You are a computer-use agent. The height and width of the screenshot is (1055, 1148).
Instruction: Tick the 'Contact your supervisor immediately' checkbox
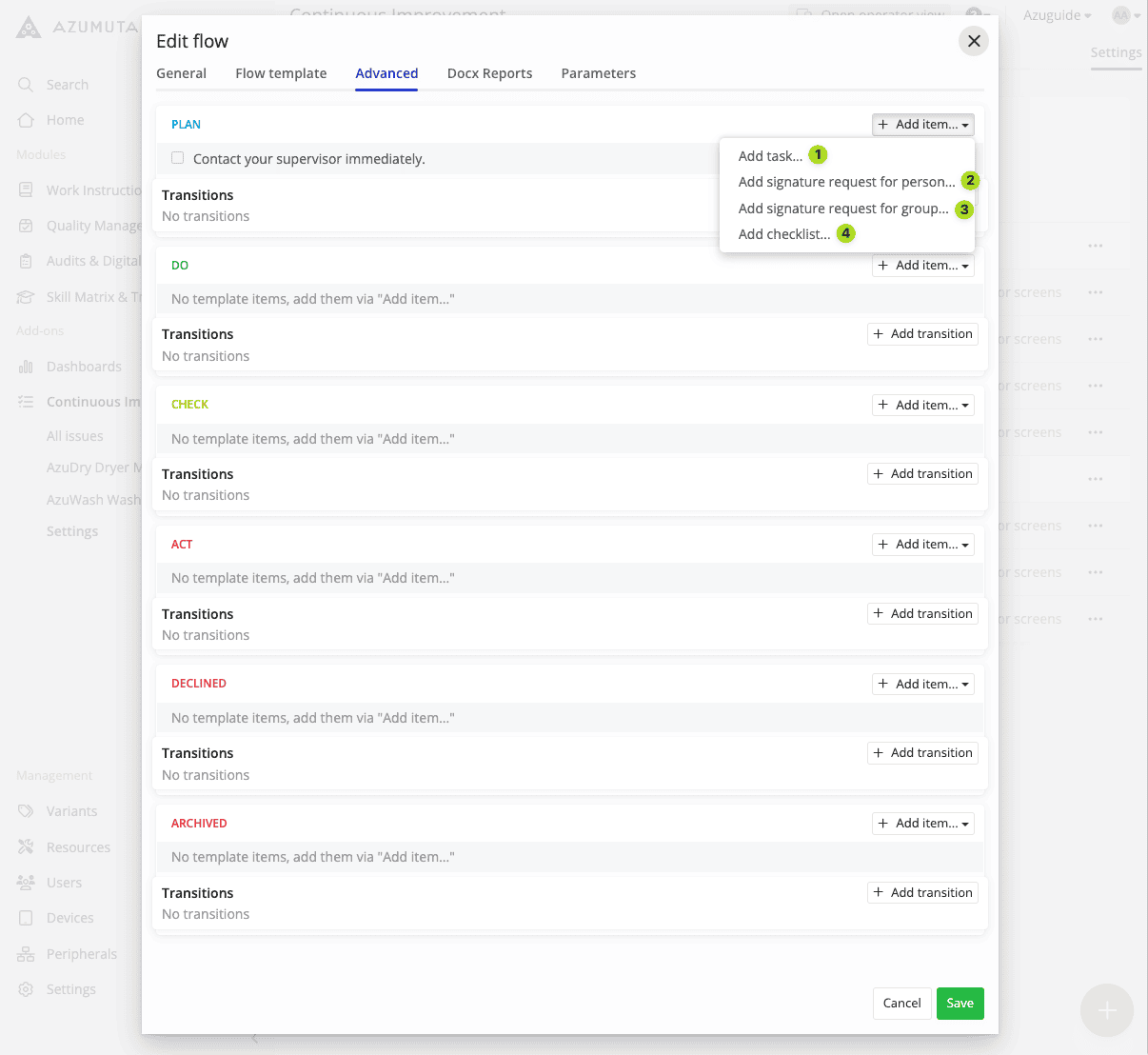(178, 158)
